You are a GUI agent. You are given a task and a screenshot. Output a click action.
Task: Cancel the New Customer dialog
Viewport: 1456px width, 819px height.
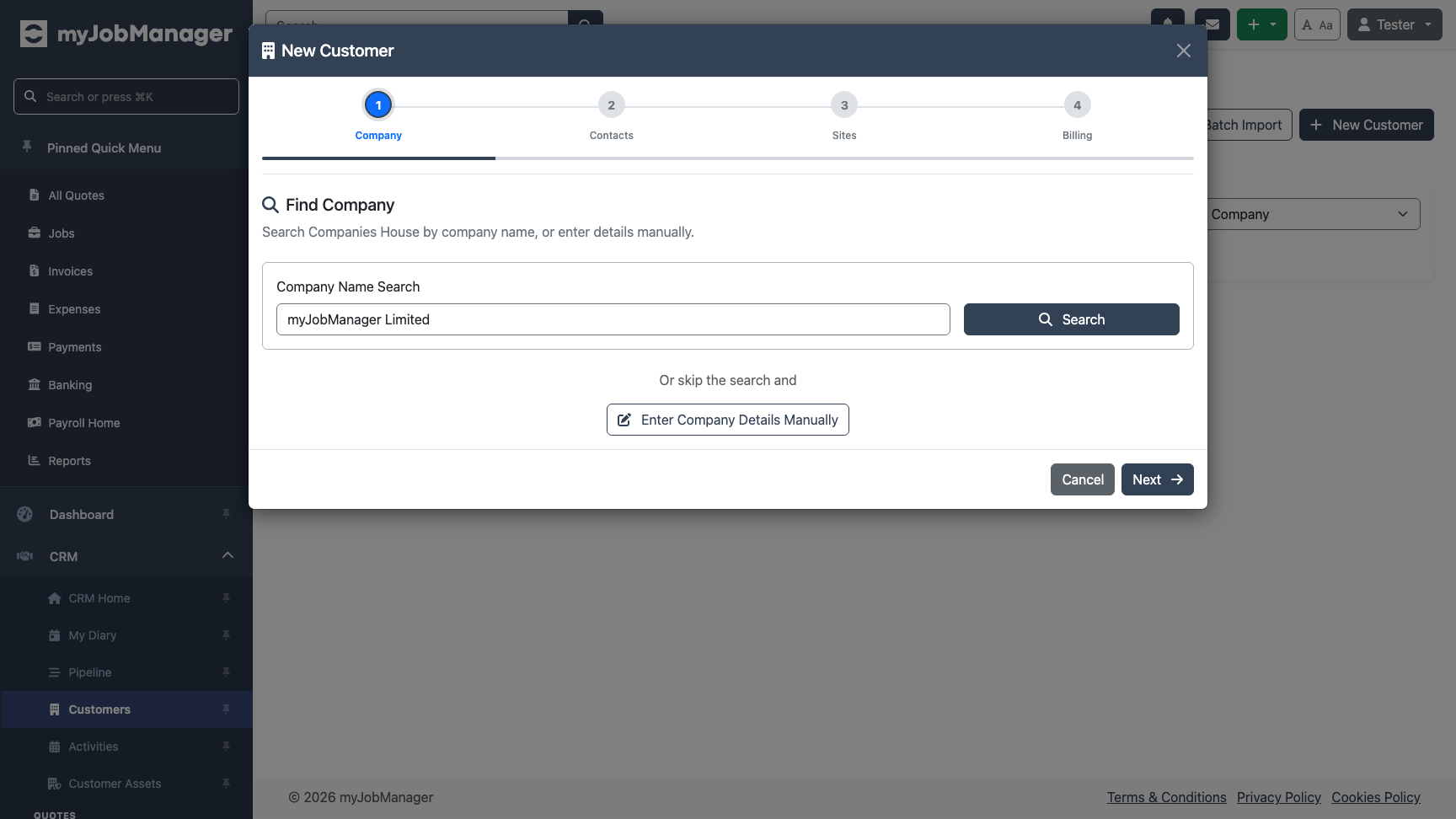coord(1083,479)
